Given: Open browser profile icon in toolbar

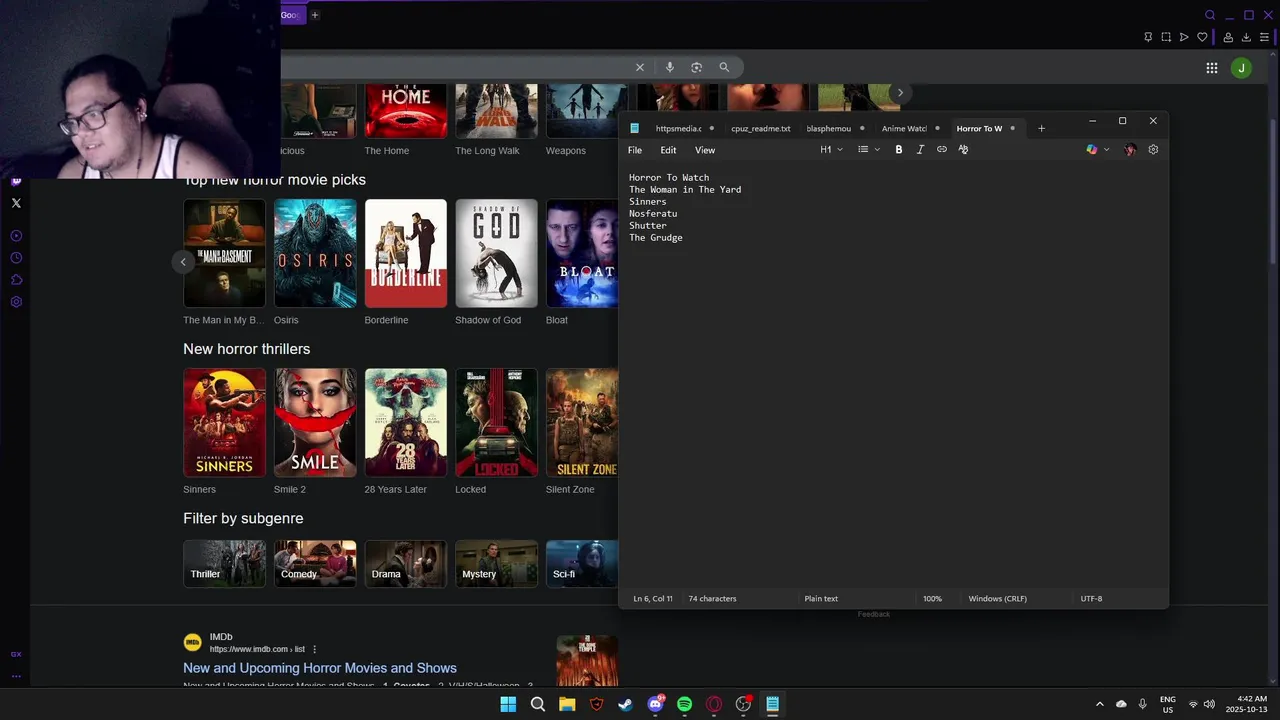Looking at the screenshot, I should 1228,37.
